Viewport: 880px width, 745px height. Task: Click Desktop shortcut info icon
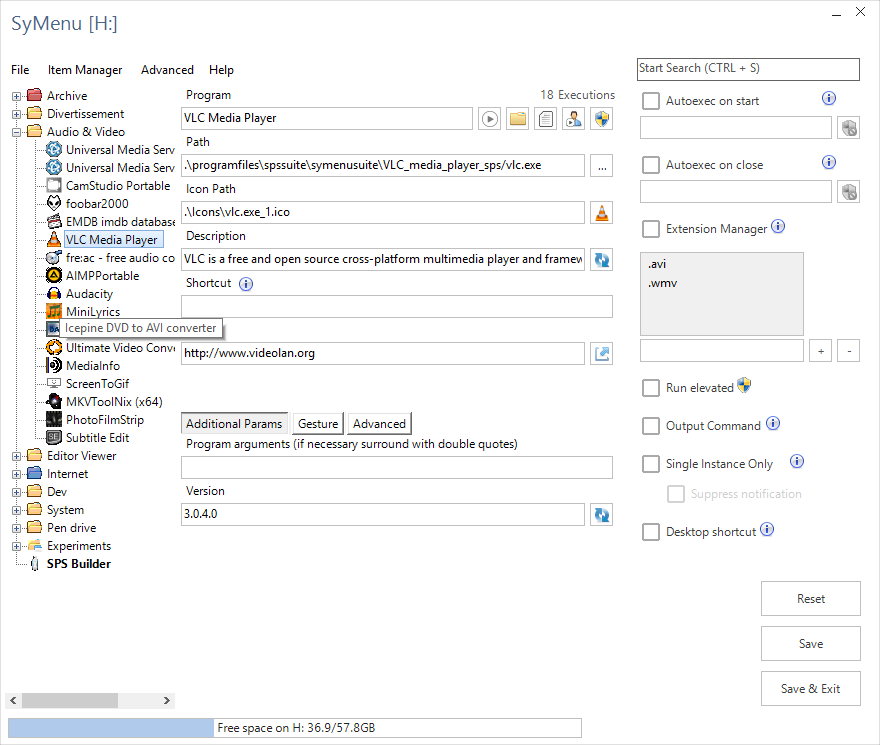767,529
